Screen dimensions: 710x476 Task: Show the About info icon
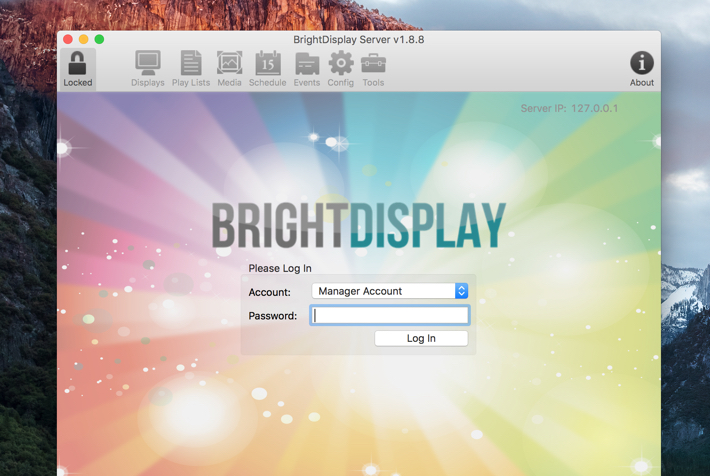(642, 63)
